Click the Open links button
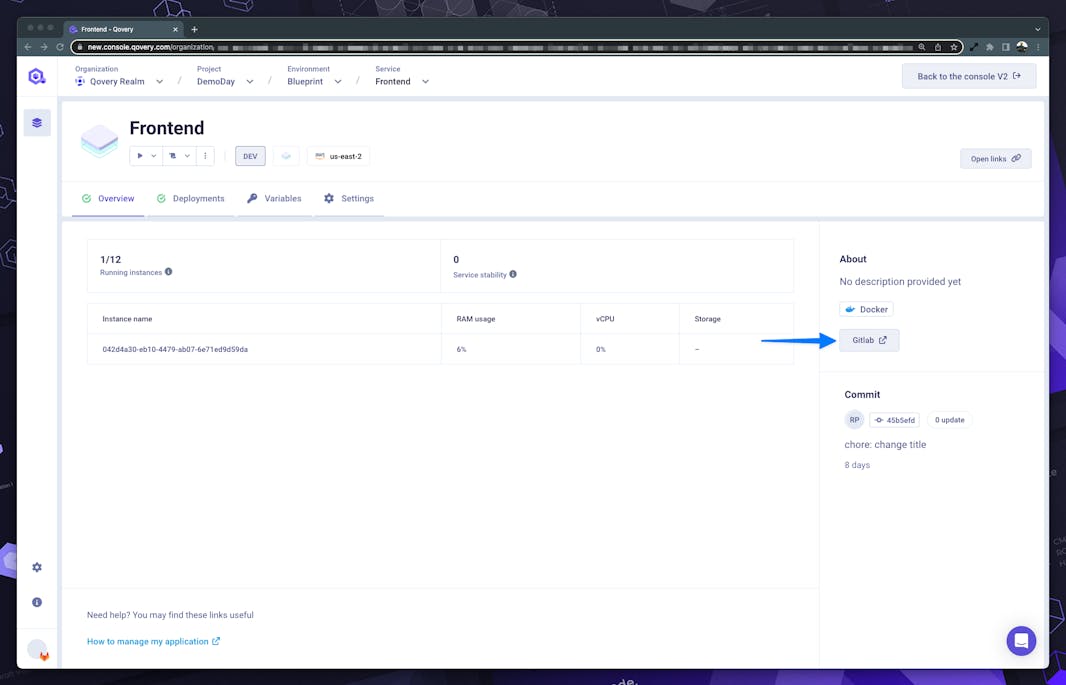The height and width of the screenshot is (685, 1066). [995, 158]
